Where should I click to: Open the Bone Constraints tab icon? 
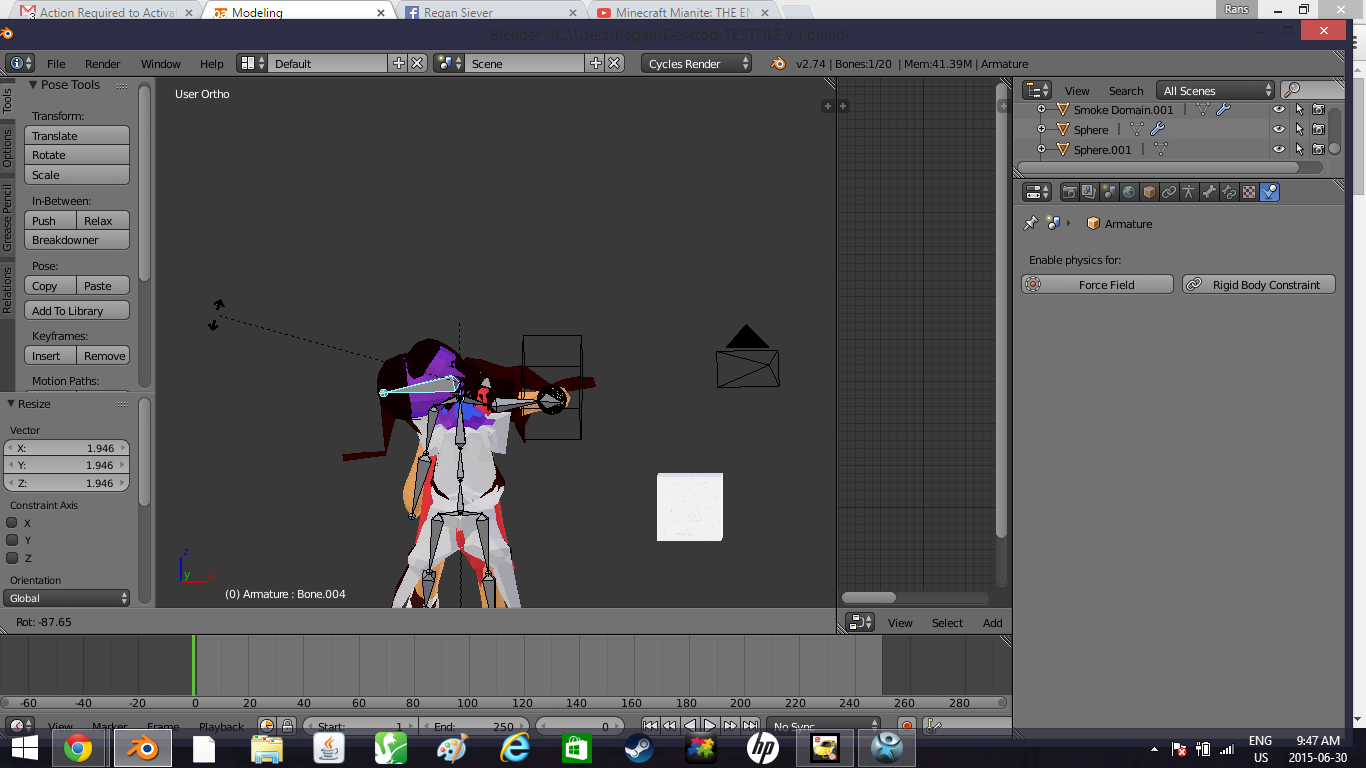1229,192
